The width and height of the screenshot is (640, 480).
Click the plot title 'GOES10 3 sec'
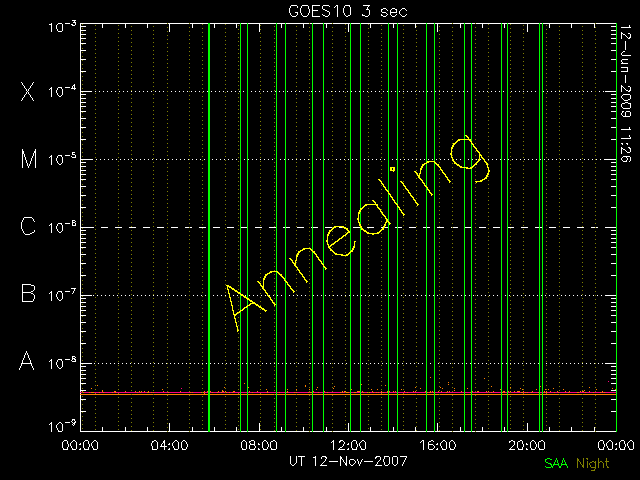tap(348, 11)
